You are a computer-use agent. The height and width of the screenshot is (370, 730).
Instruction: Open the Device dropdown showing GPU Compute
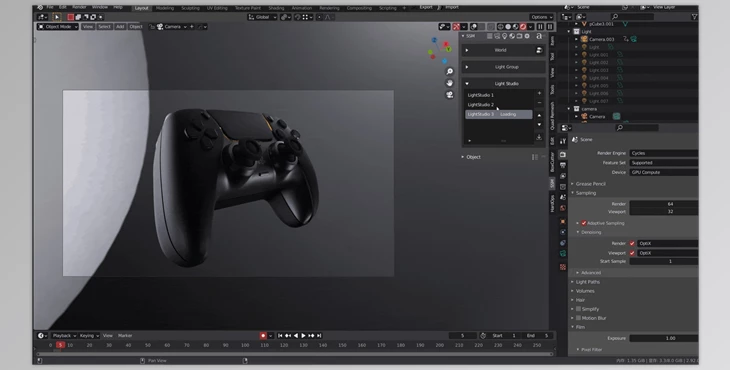click(x=664, y=172)
